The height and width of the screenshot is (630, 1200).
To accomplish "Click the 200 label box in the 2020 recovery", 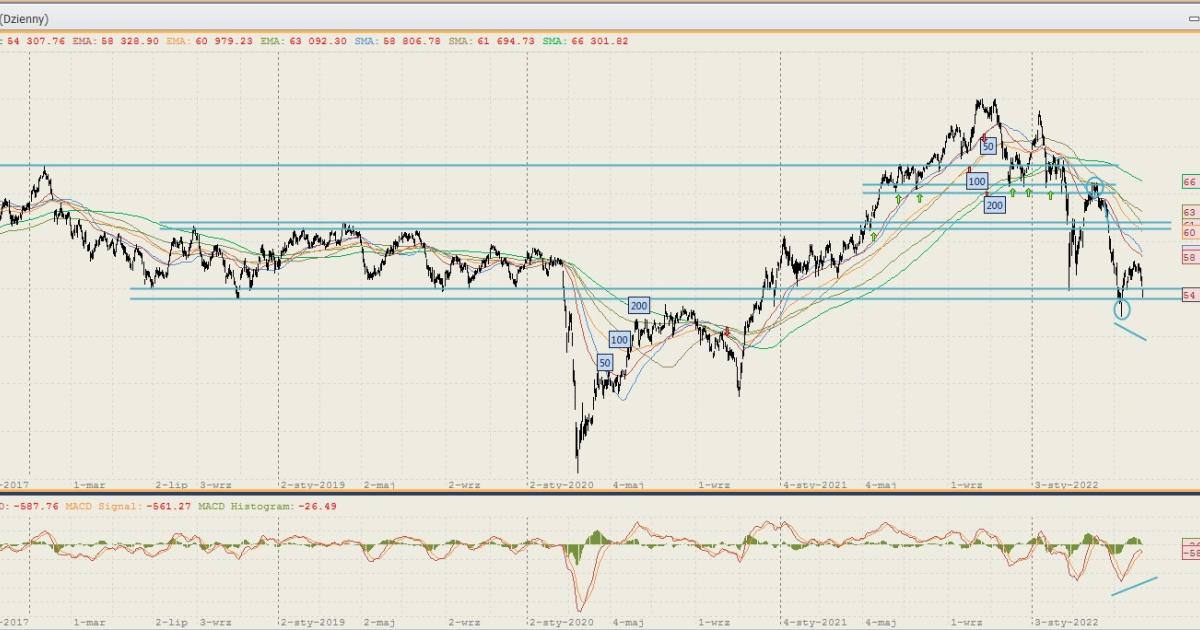I will pos(640,305).
